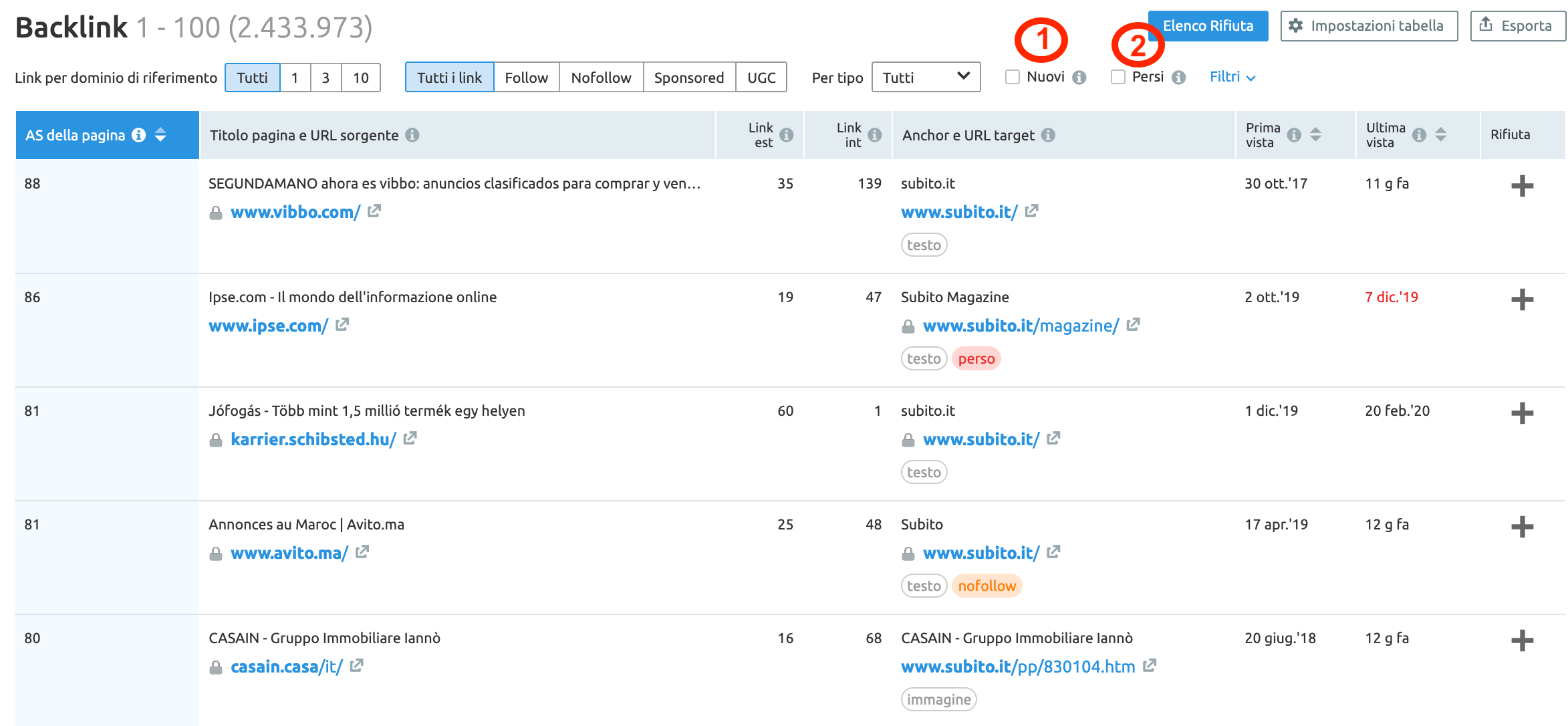Click sort arrows in Prima vista column
Viewport: 1568px width, 726px height.
[1315, 134]
